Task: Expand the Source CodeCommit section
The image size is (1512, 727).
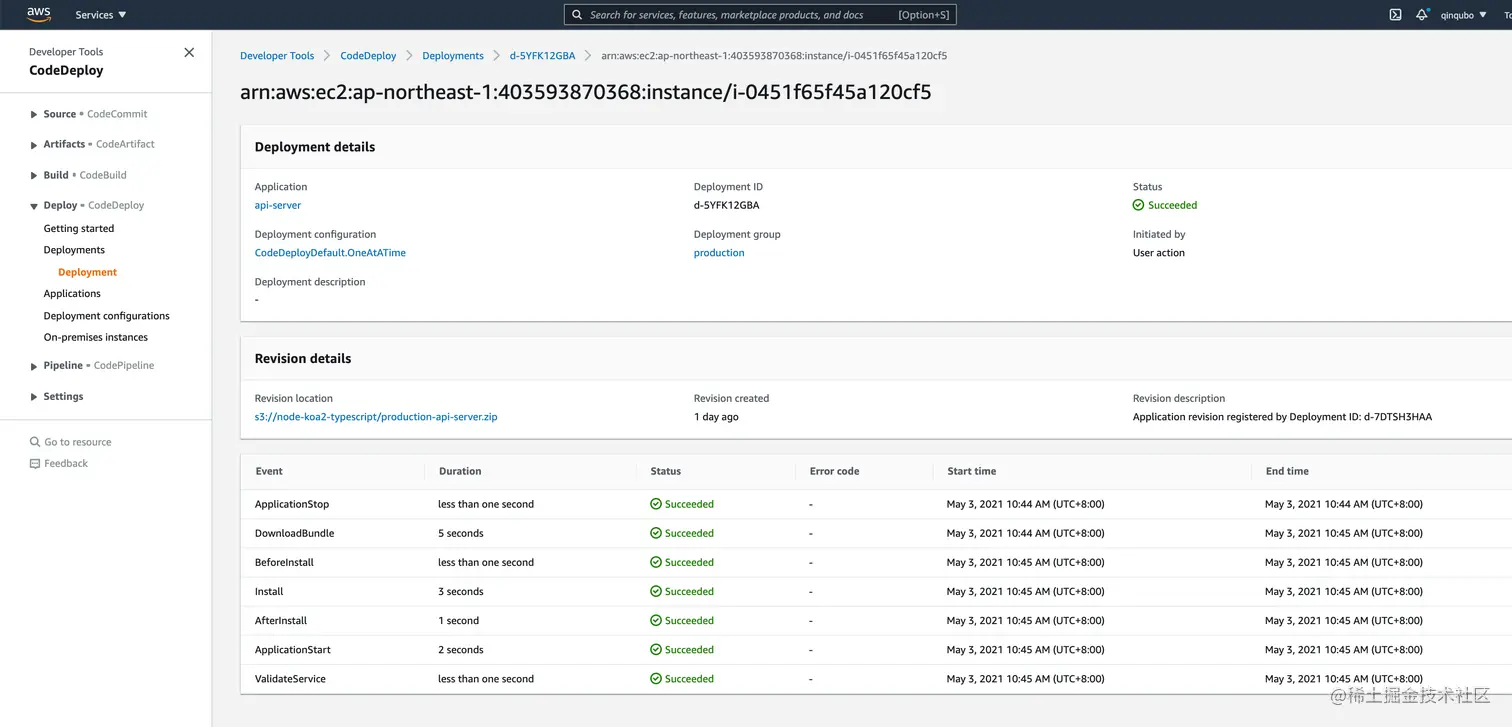Action: click(33, 113)
